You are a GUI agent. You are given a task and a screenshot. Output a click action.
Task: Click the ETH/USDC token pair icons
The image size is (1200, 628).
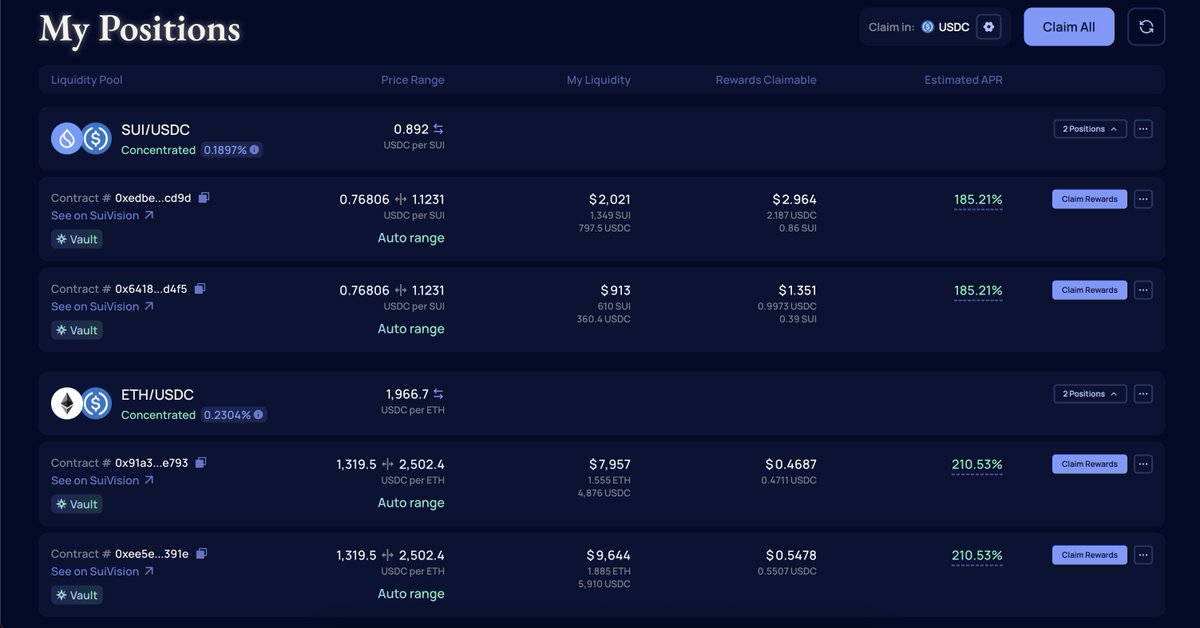click(81, 403)
